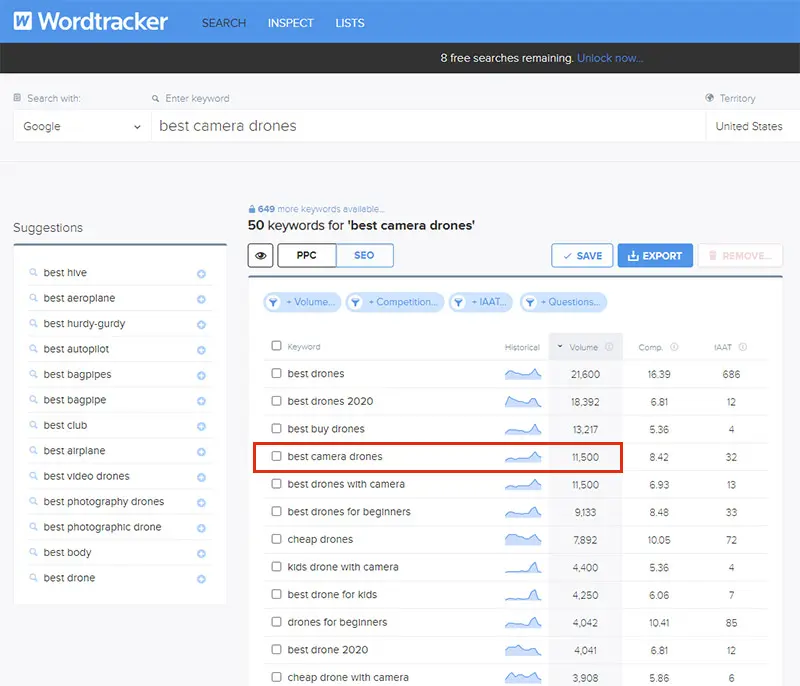Click the REMOVE button
Image resolution: width=800 pixels, height=686 pixels.
tap(740, 256)
